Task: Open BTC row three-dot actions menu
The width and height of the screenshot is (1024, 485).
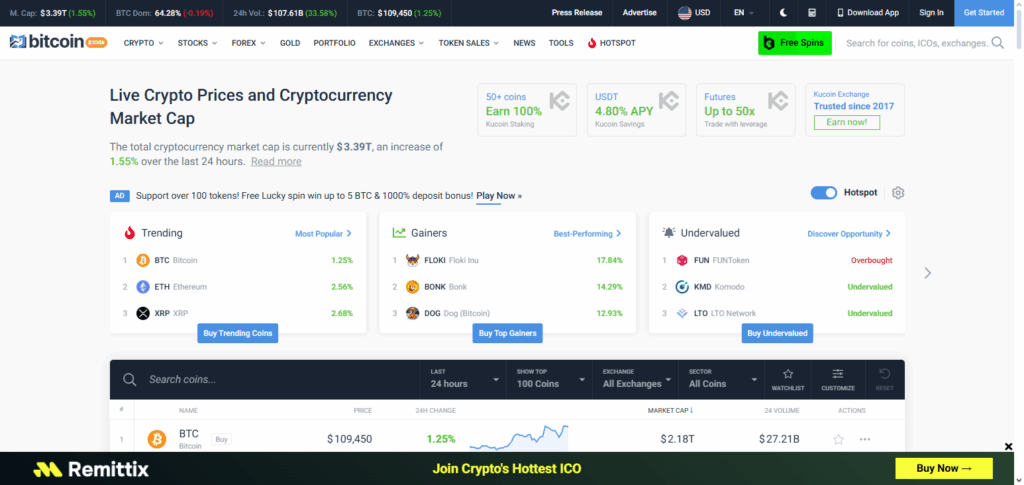Action: coord(865,439)
